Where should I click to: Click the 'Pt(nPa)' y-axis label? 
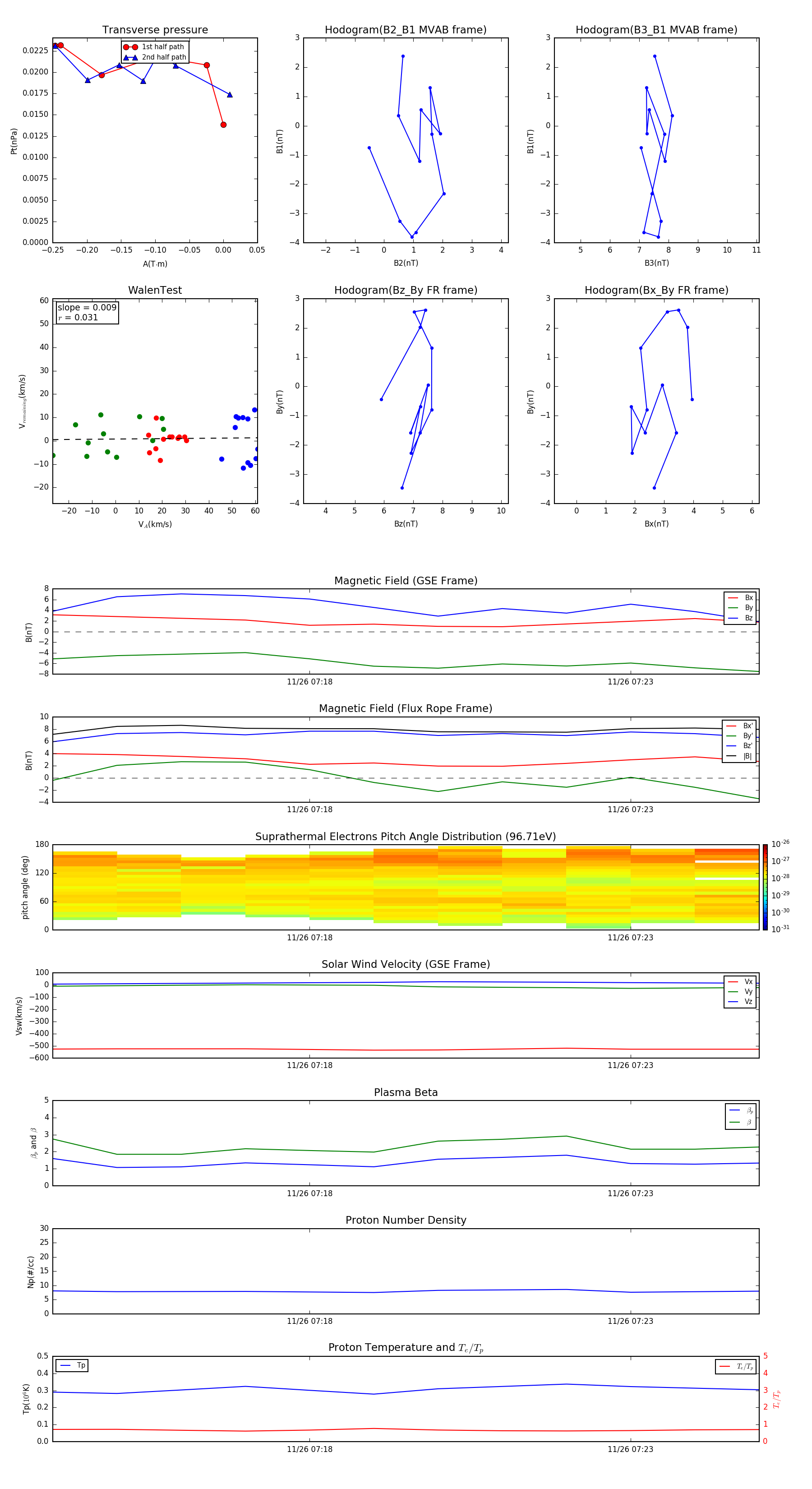(x=14, y=141)
